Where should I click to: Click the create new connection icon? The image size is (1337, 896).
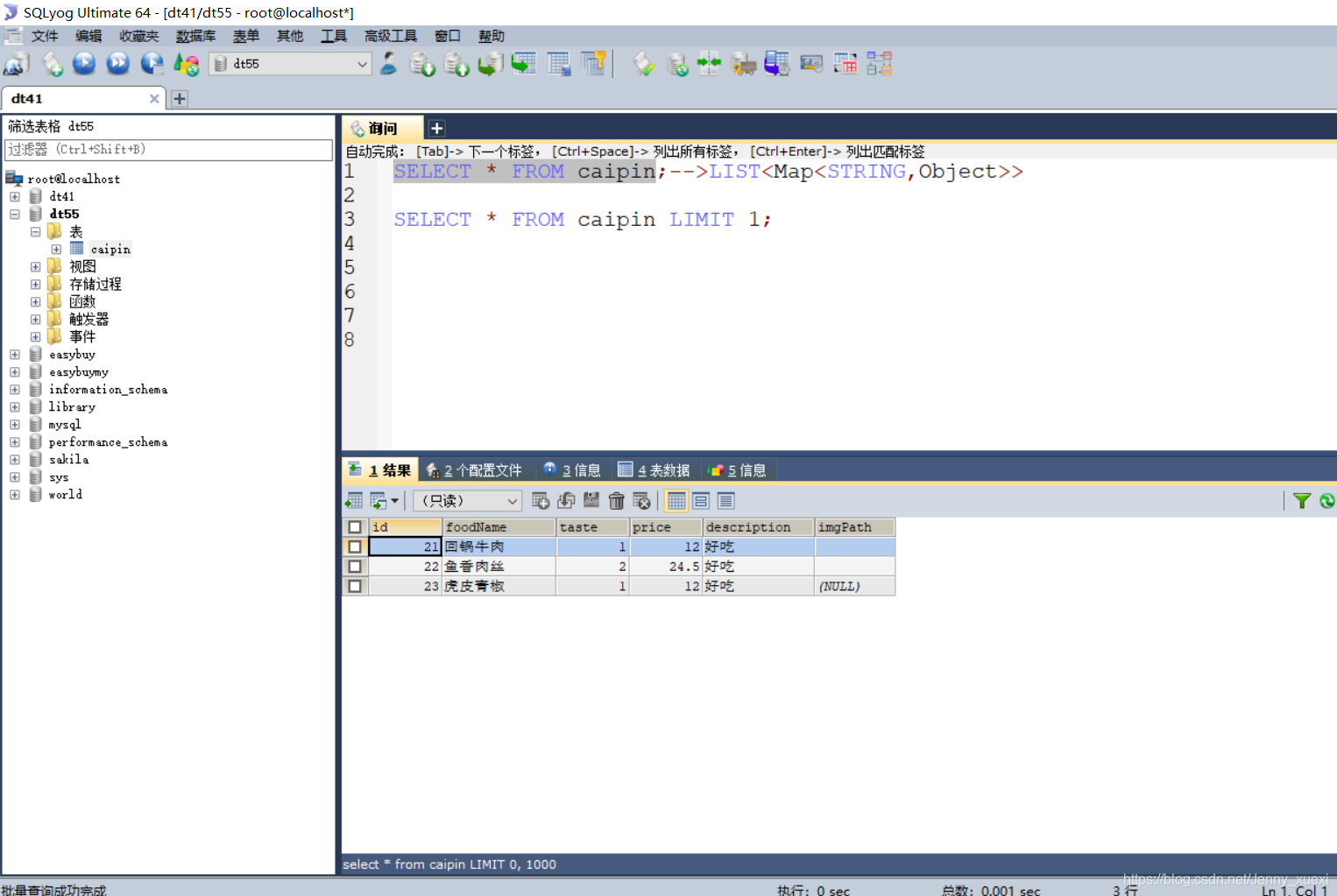click(17, 64)
